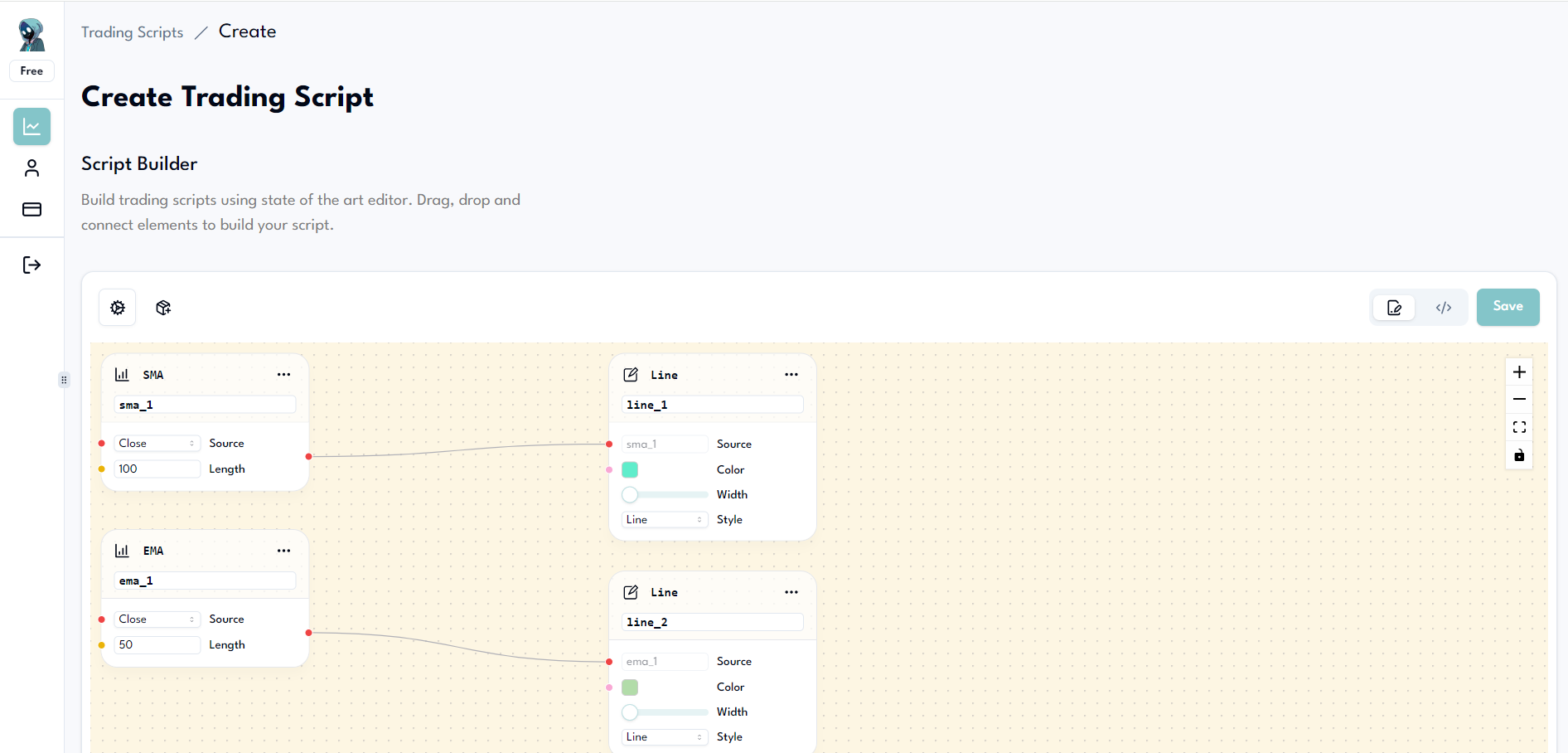The height and width of the screenshot is (753, 1568).
Task: Open the user profile sidebar icon
Action: pos(31,168)
